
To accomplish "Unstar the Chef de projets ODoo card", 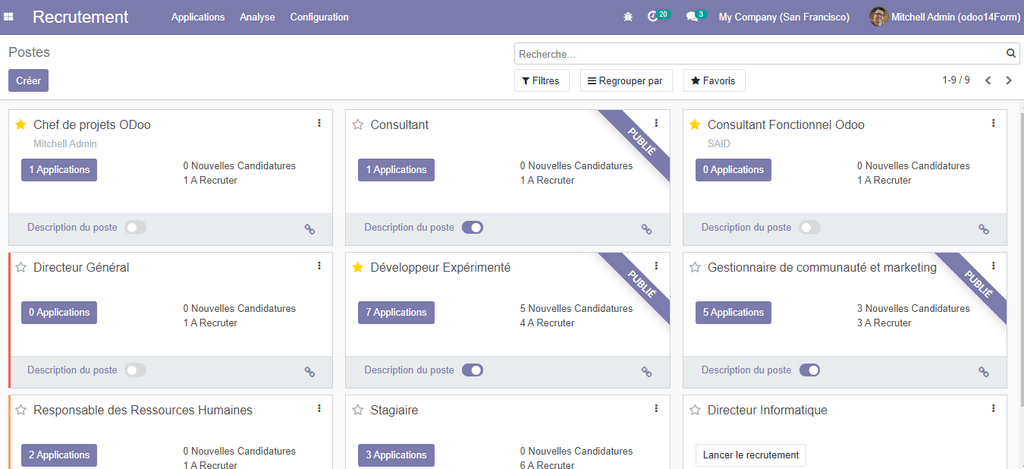I will click(x=21, y=125).
